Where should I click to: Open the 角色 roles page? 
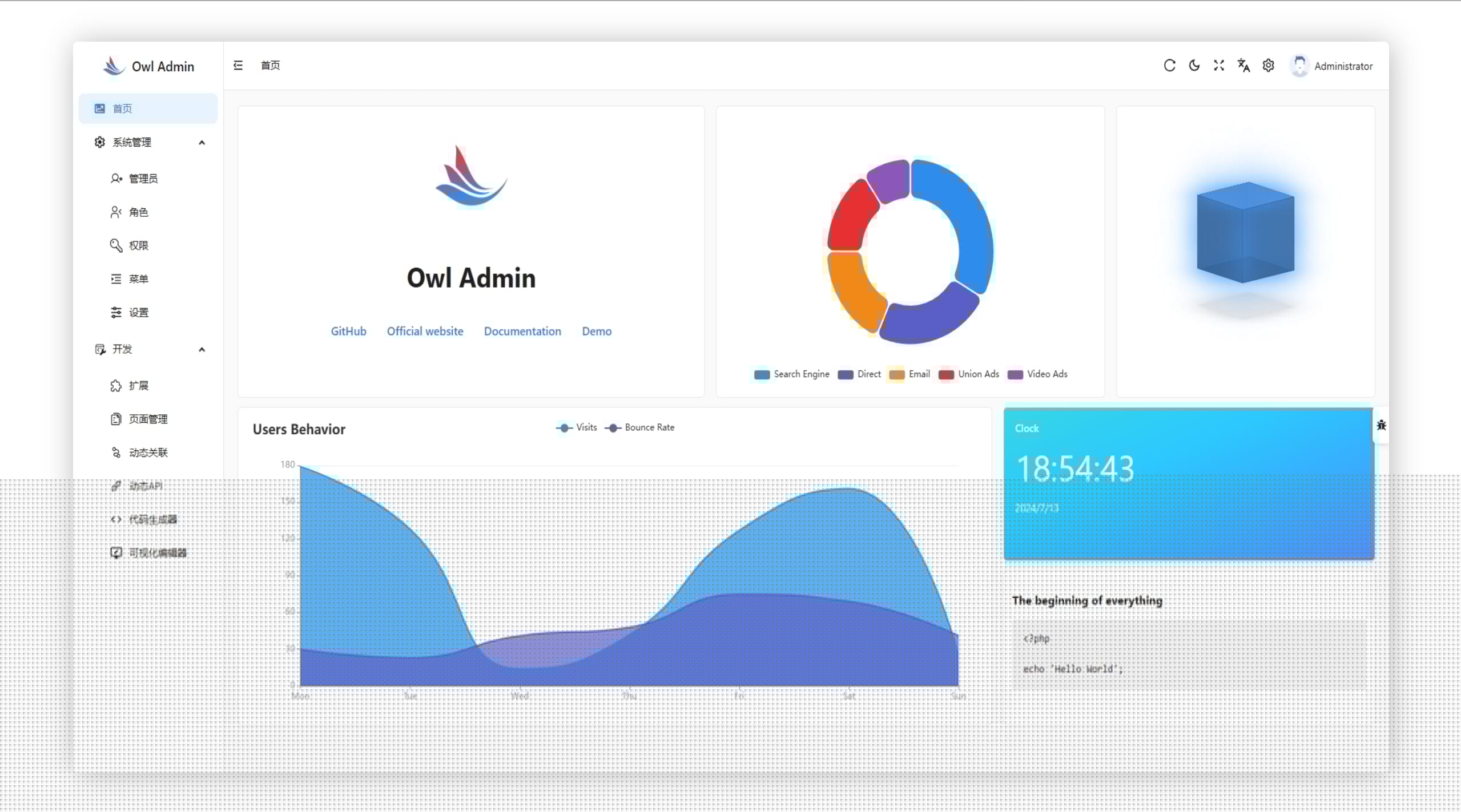coord(138,212)
